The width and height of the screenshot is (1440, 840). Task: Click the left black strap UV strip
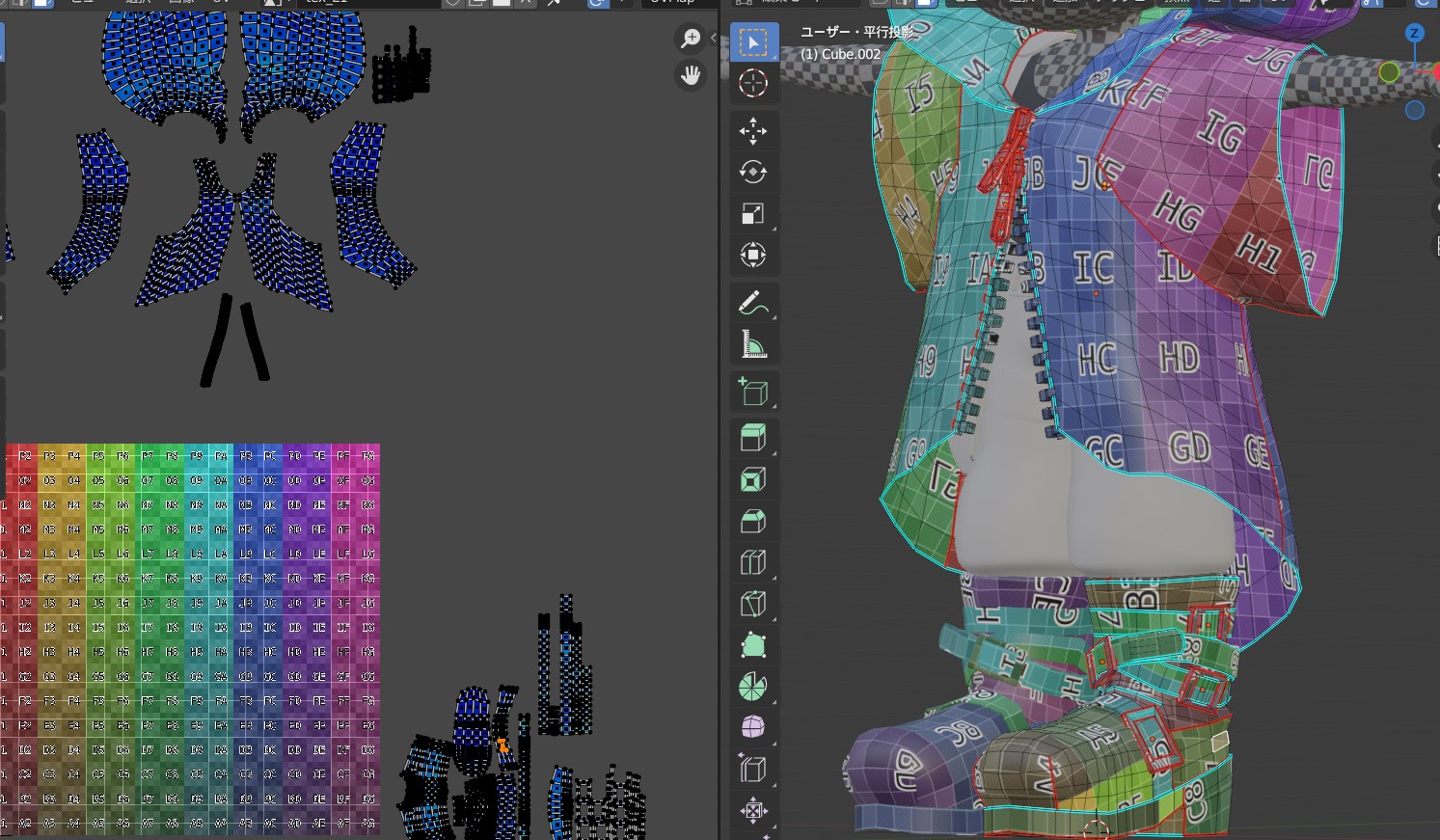[x=216, y=340]
